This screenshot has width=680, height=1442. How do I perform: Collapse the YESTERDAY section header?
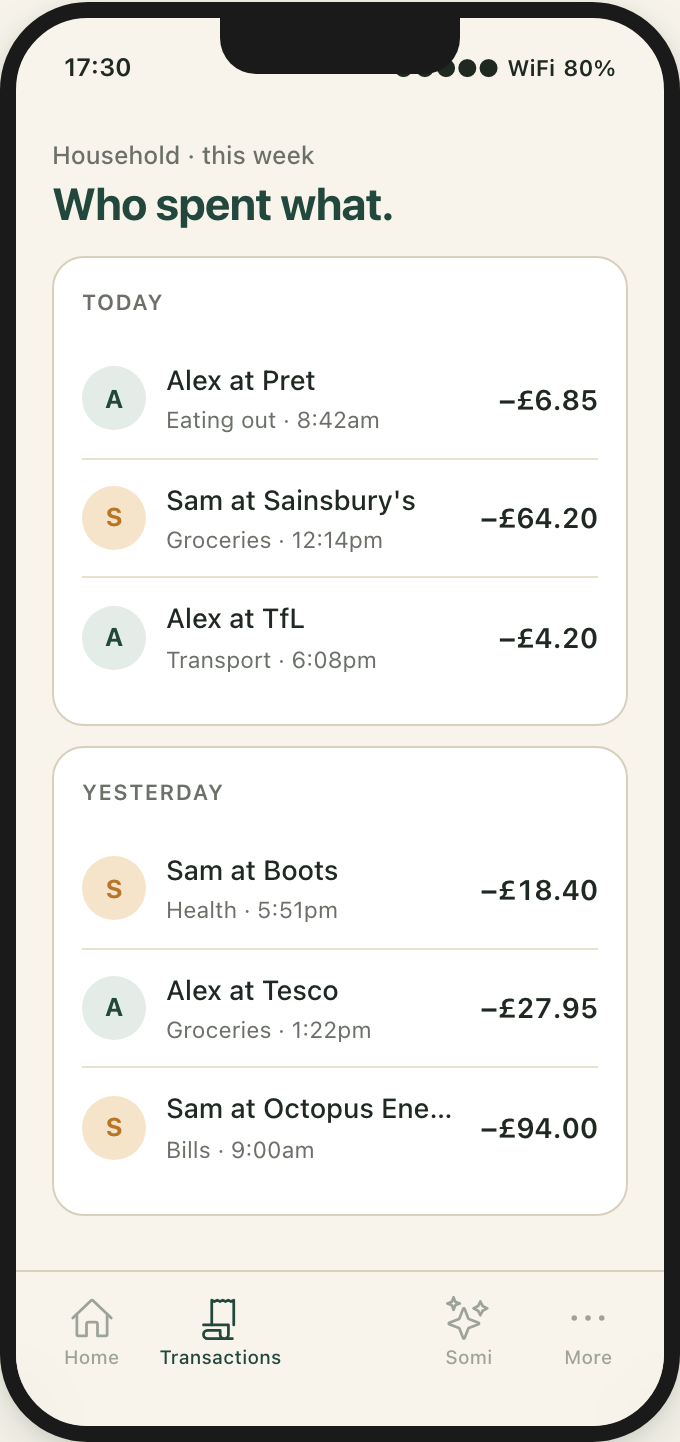pyautogui.click(x=152, y=792)
